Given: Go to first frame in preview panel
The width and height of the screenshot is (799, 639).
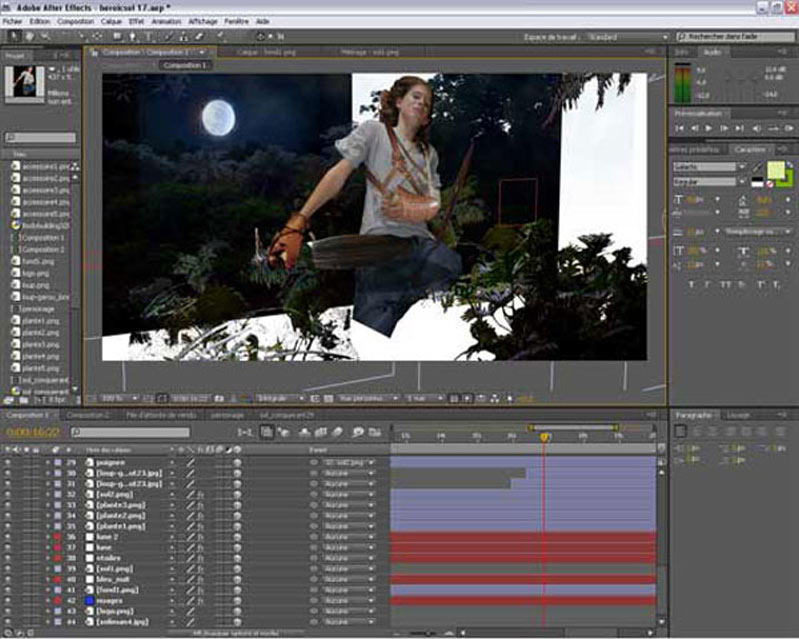Looking at the screenshot, I should point(679,128).
